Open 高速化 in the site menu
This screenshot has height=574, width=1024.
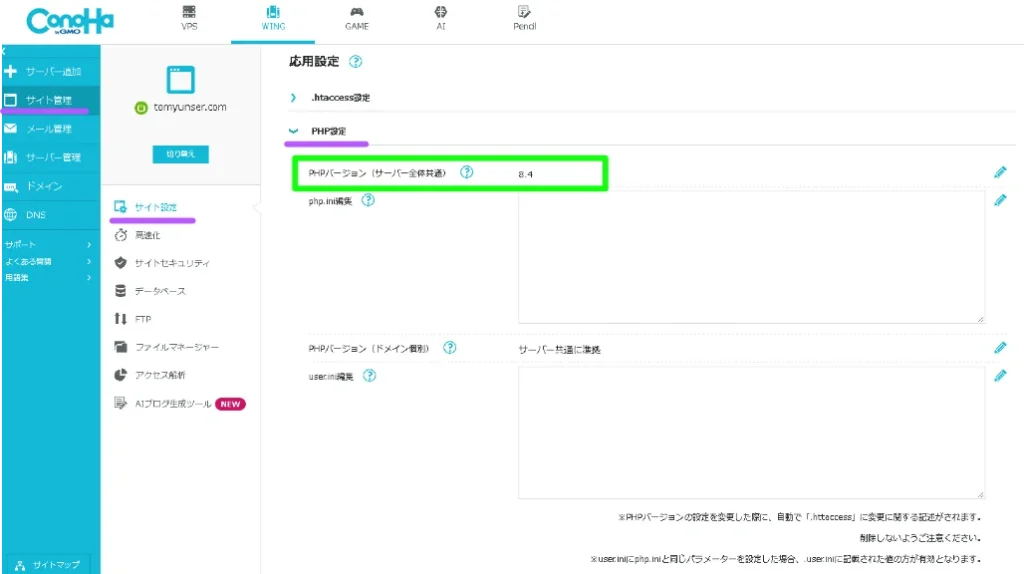[x=148, y=235]
